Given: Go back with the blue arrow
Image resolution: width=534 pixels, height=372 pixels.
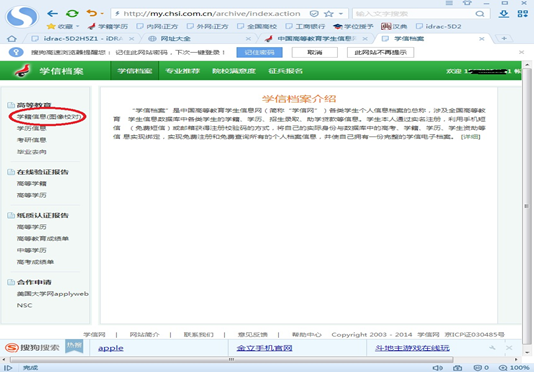Looking at the screenshot, I should [x=52, y=14].
